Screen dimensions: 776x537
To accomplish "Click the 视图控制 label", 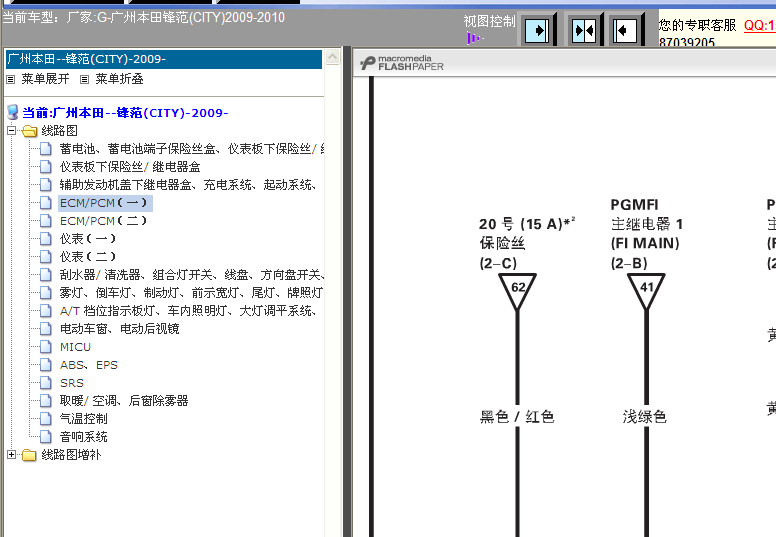I will pos(489,21).
